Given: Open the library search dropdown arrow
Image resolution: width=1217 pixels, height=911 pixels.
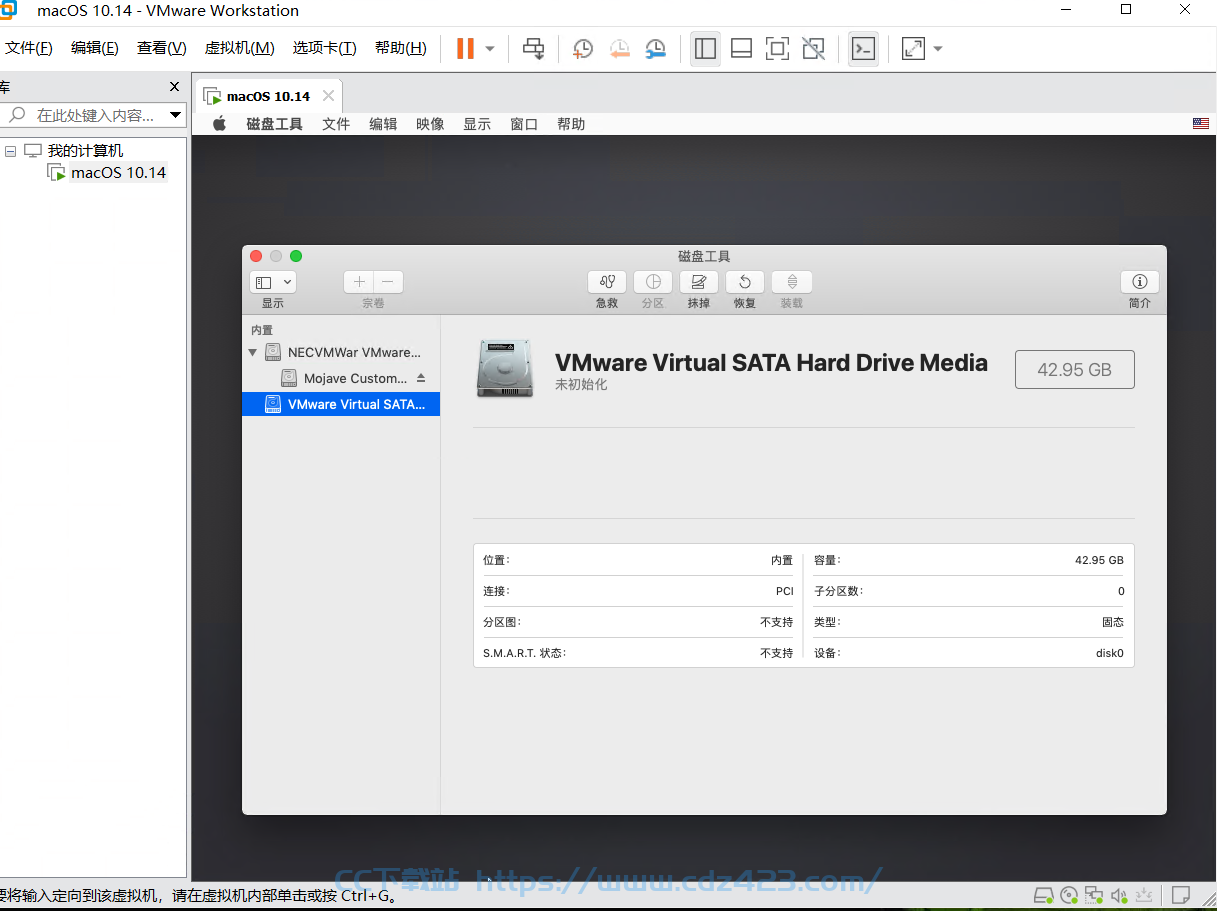Looking at the screenshot, I should (x=176, y=115).
